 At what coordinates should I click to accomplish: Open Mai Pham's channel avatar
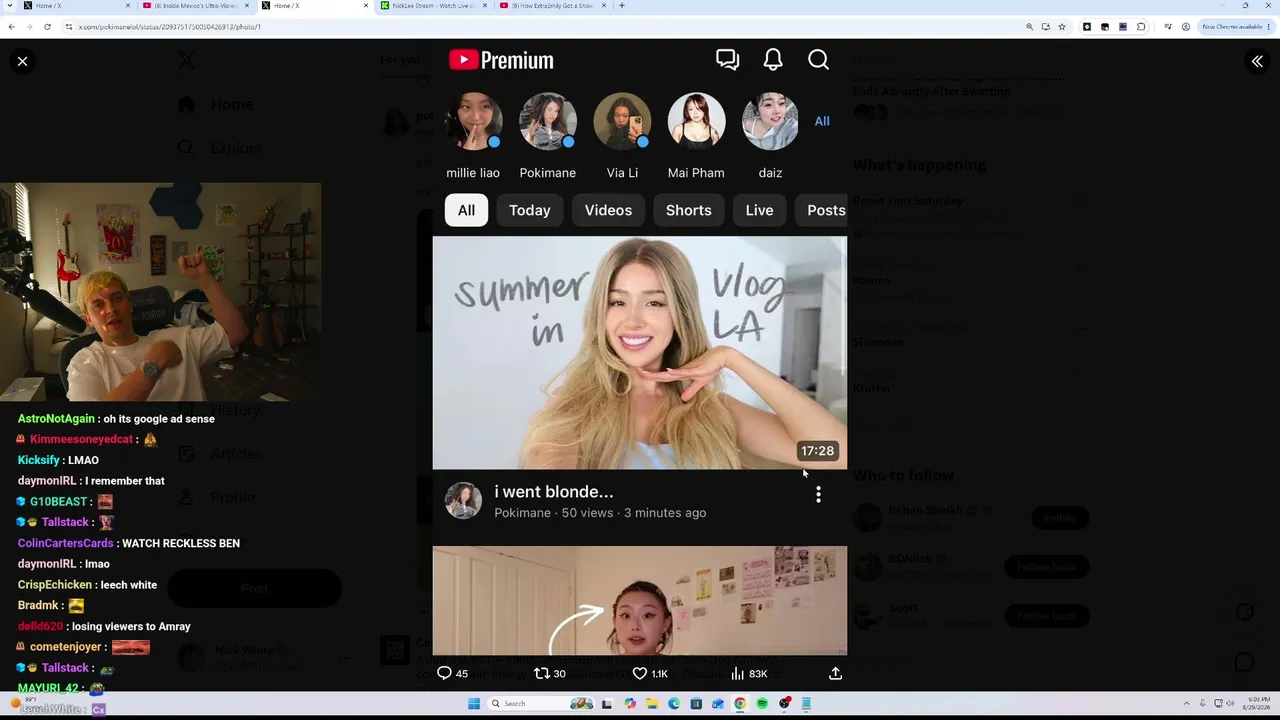click(696, 122)
